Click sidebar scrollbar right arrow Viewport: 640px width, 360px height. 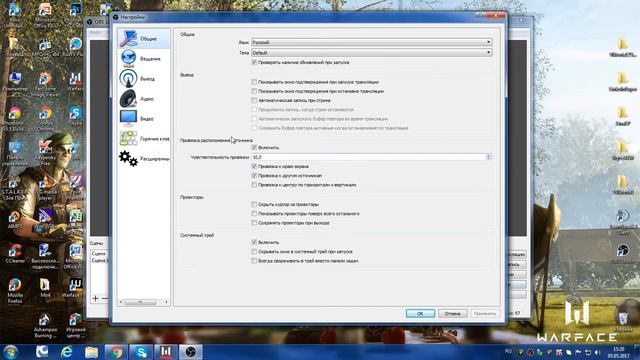coord(166,302)
